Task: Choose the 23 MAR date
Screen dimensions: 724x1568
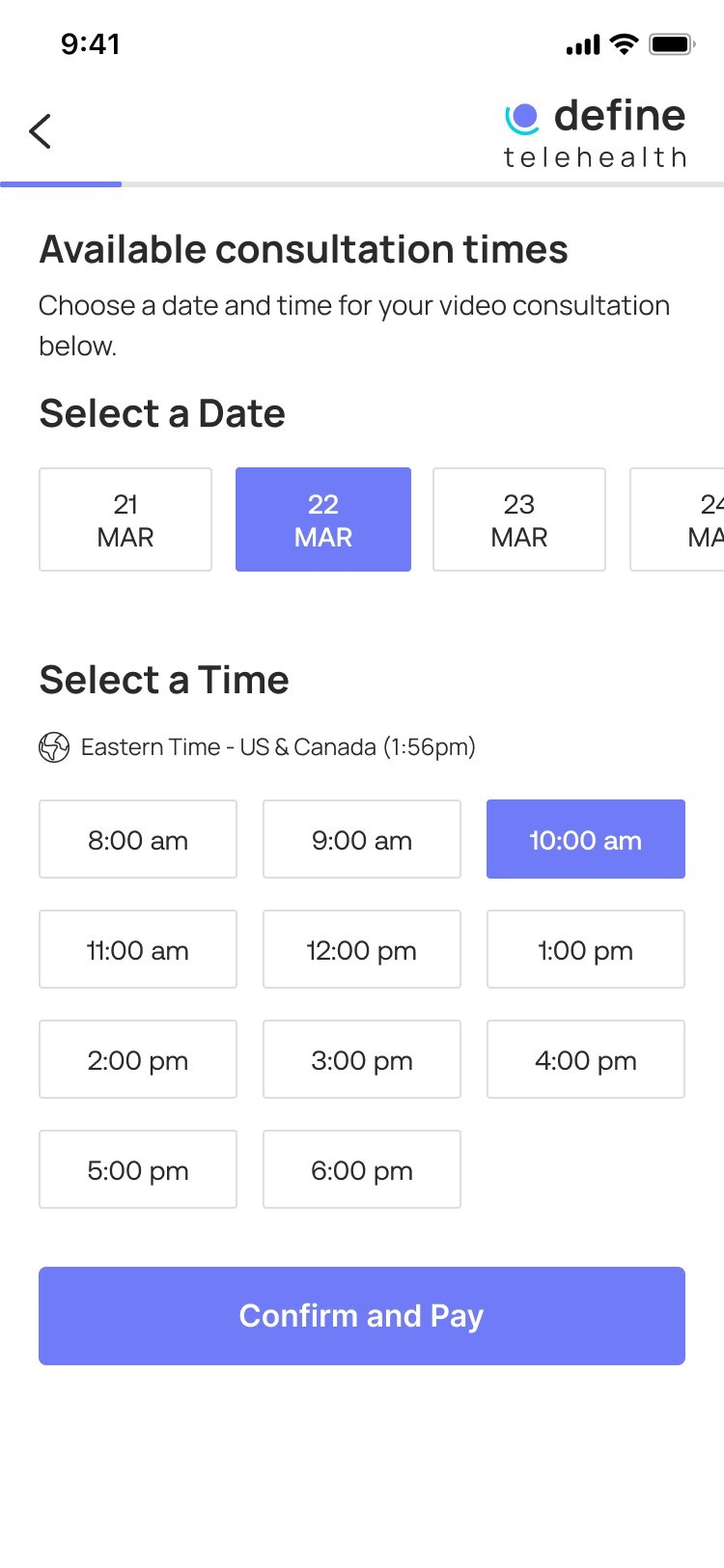Action: click(519, 519)
